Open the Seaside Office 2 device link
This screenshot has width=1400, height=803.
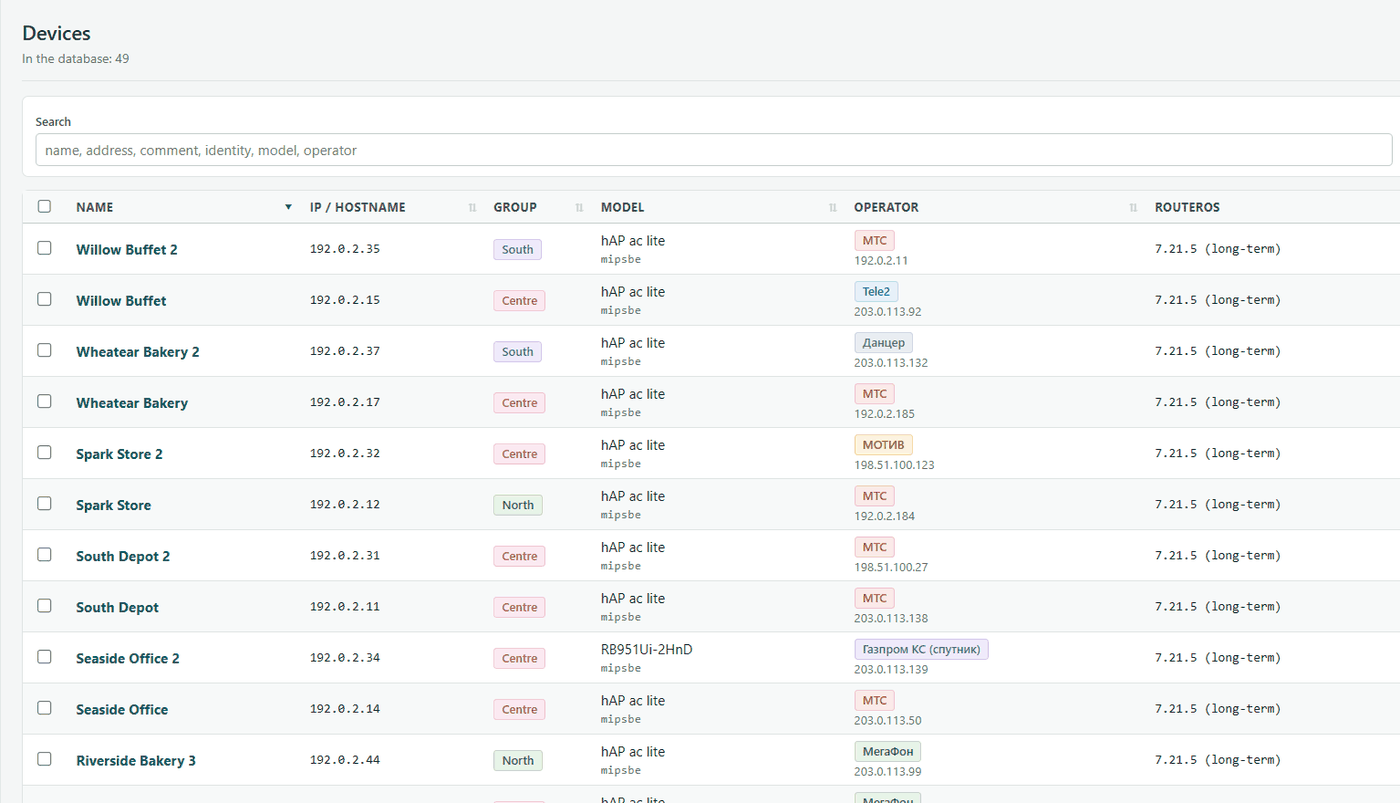click(x=128, y=658)
